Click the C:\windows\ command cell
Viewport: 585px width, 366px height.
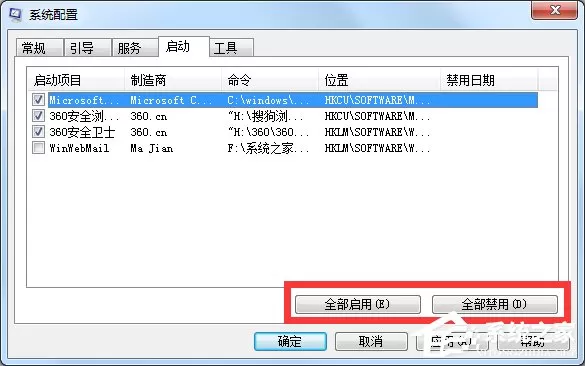click(268, 100)
